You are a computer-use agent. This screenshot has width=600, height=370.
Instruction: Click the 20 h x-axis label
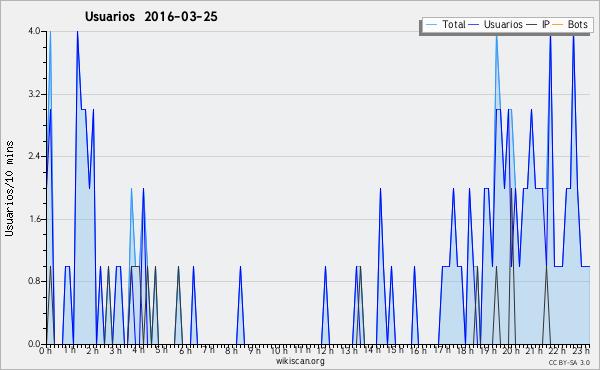point(511,350)
